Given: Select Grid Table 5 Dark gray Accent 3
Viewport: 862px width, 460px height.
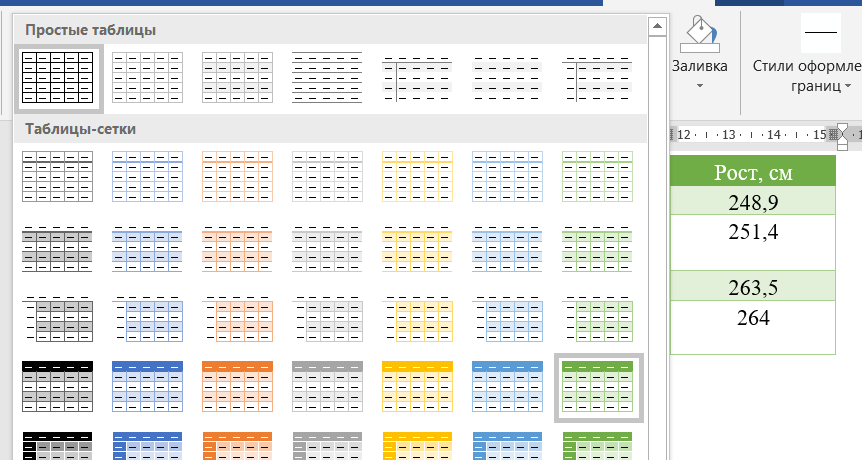Looking at the screenshot, I should 327,446.
